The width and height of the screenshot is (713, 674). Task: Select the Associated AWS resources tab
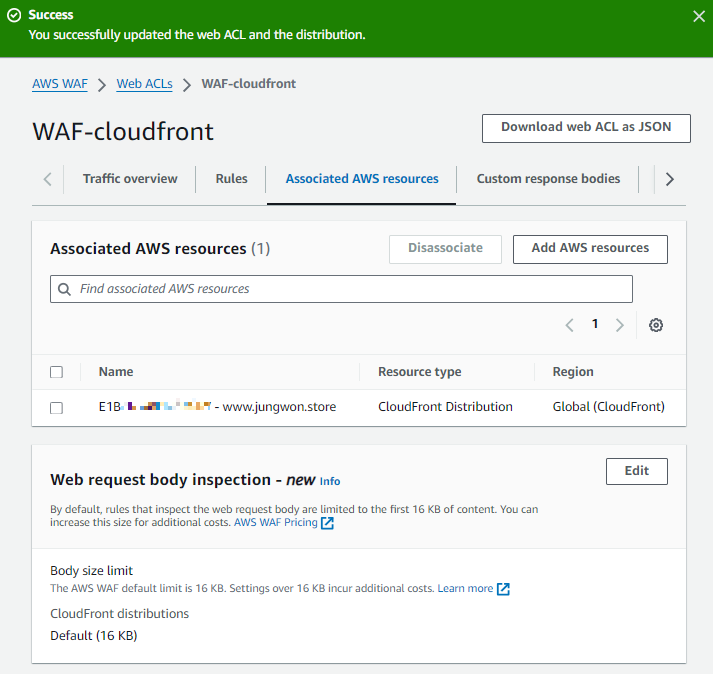point(362,179)
